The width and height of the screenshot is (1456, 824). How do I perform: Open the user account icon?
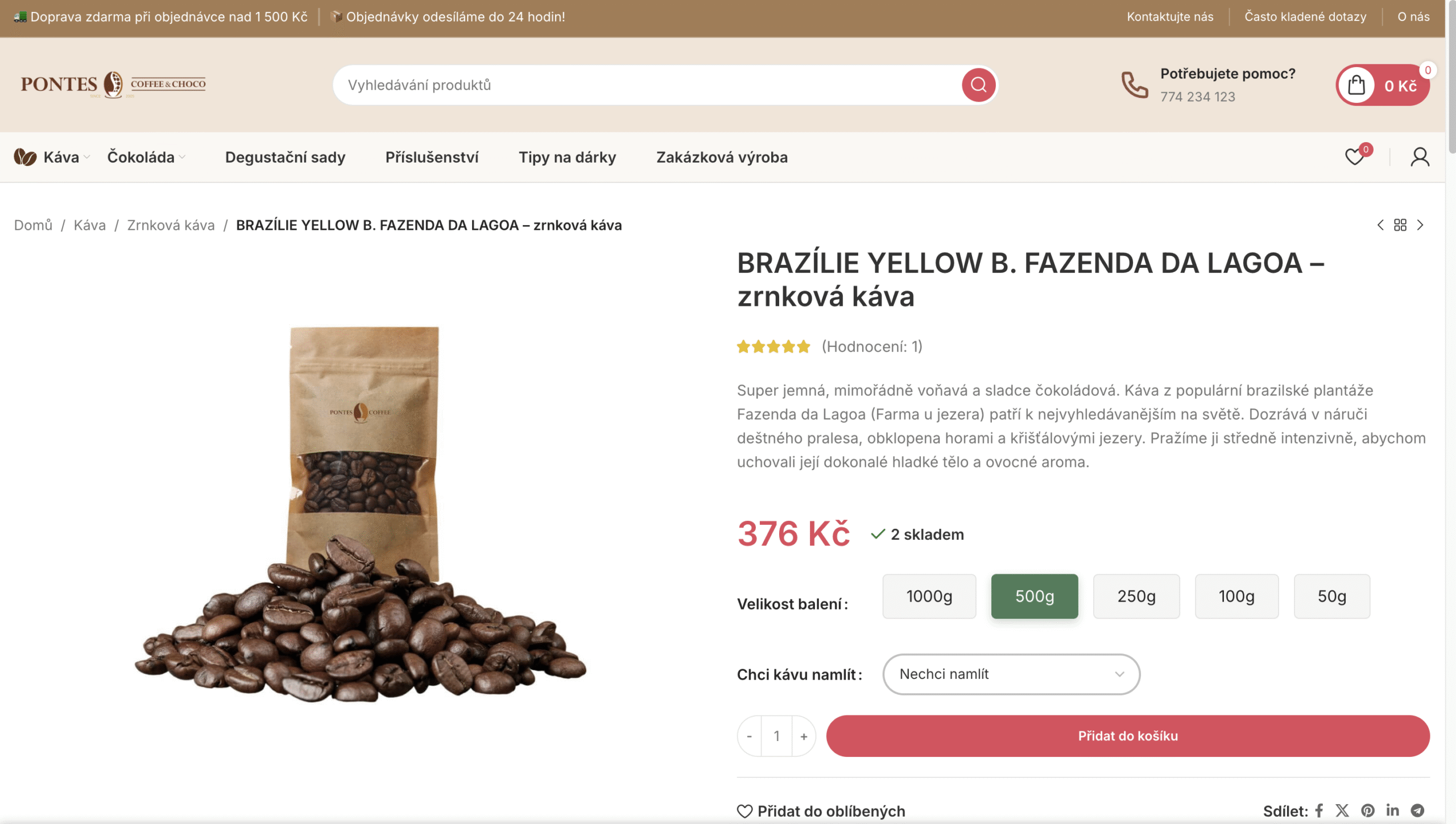coord(1420,157)
